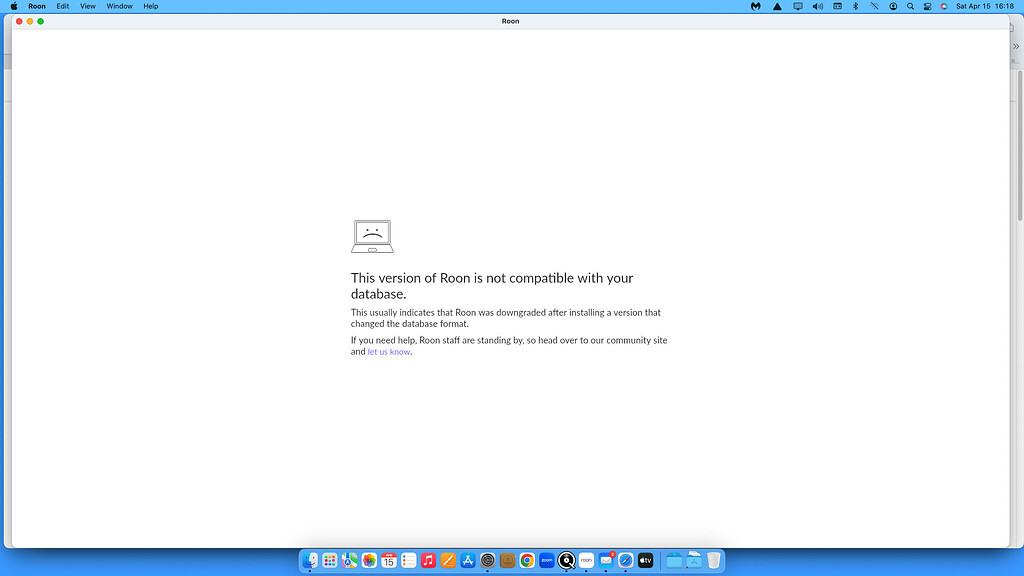Open Apple TV from the Dock
1024x576 pixels.
(645, 560)
